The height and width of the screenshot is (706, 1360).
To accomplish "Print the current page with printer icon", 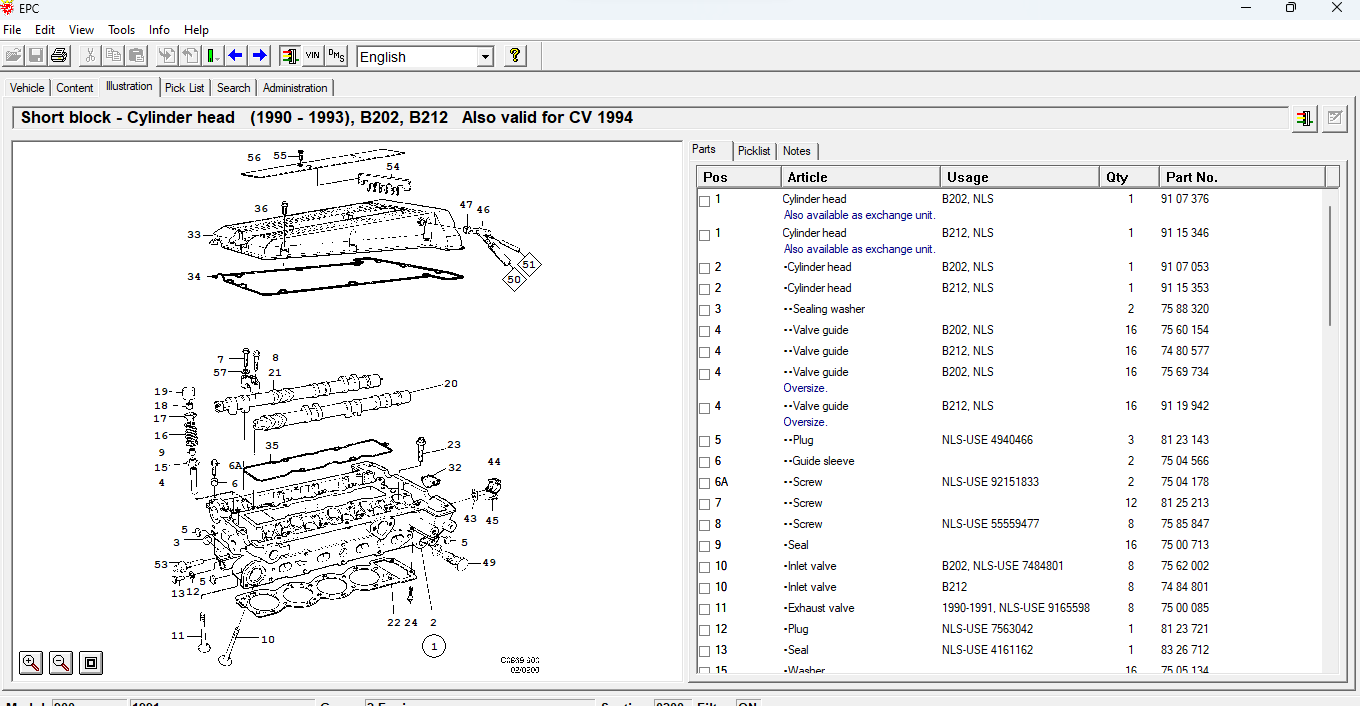I will [59, 56].
